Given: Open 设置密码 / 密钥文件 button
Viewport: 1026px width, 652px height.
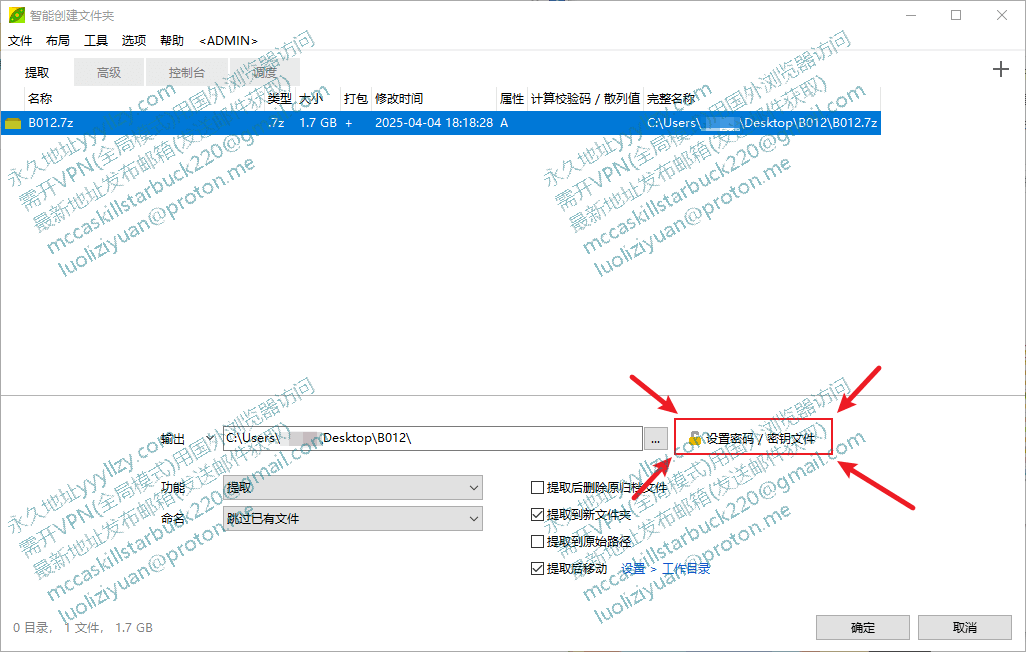Looking at the screenshot, I should point(753,438).
